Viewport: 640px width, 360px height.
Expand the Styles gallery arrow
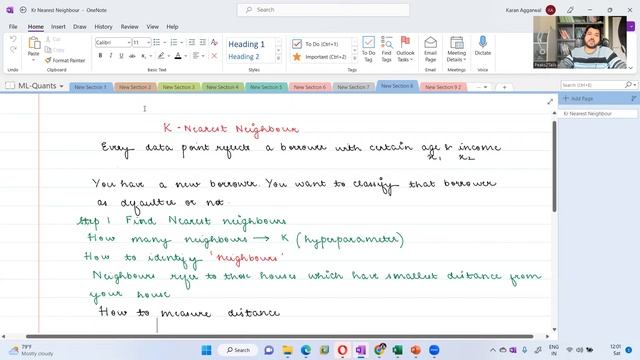tap(279, 59)
